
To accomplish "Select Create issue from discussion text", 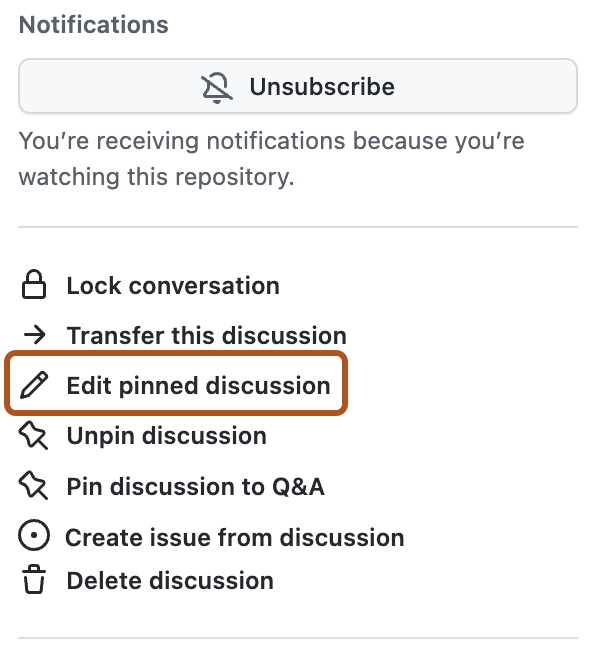I will point(235,537).
